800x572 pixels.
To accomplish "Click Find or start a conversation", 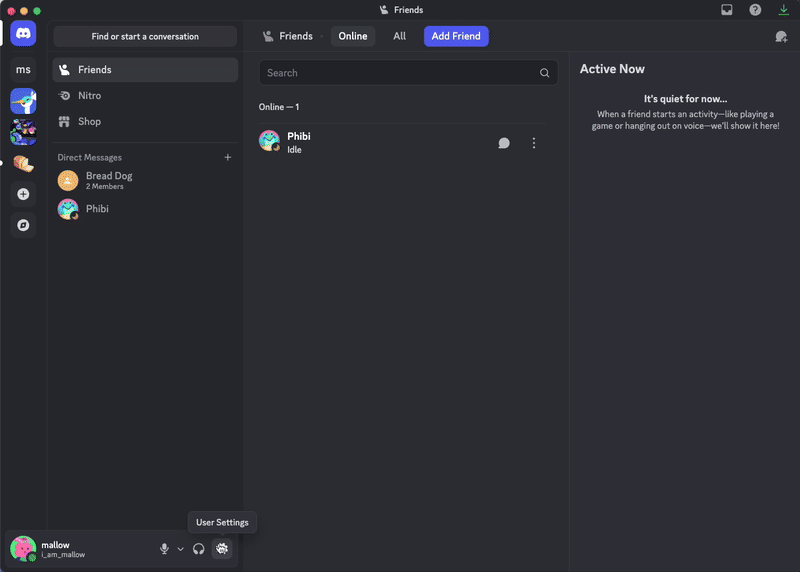I will coord(145,36).
